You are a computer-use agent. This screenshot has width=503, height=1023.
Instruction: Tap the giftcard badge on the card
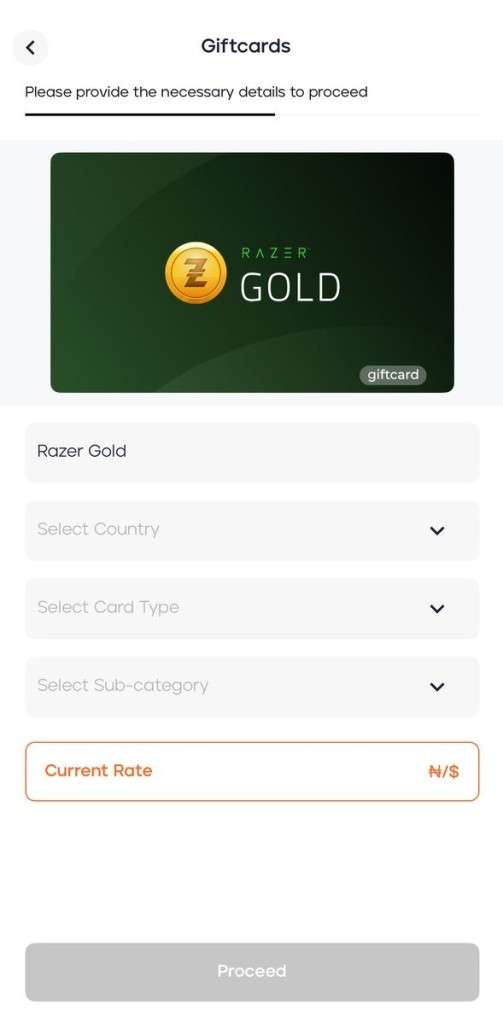tap(393, 375)
